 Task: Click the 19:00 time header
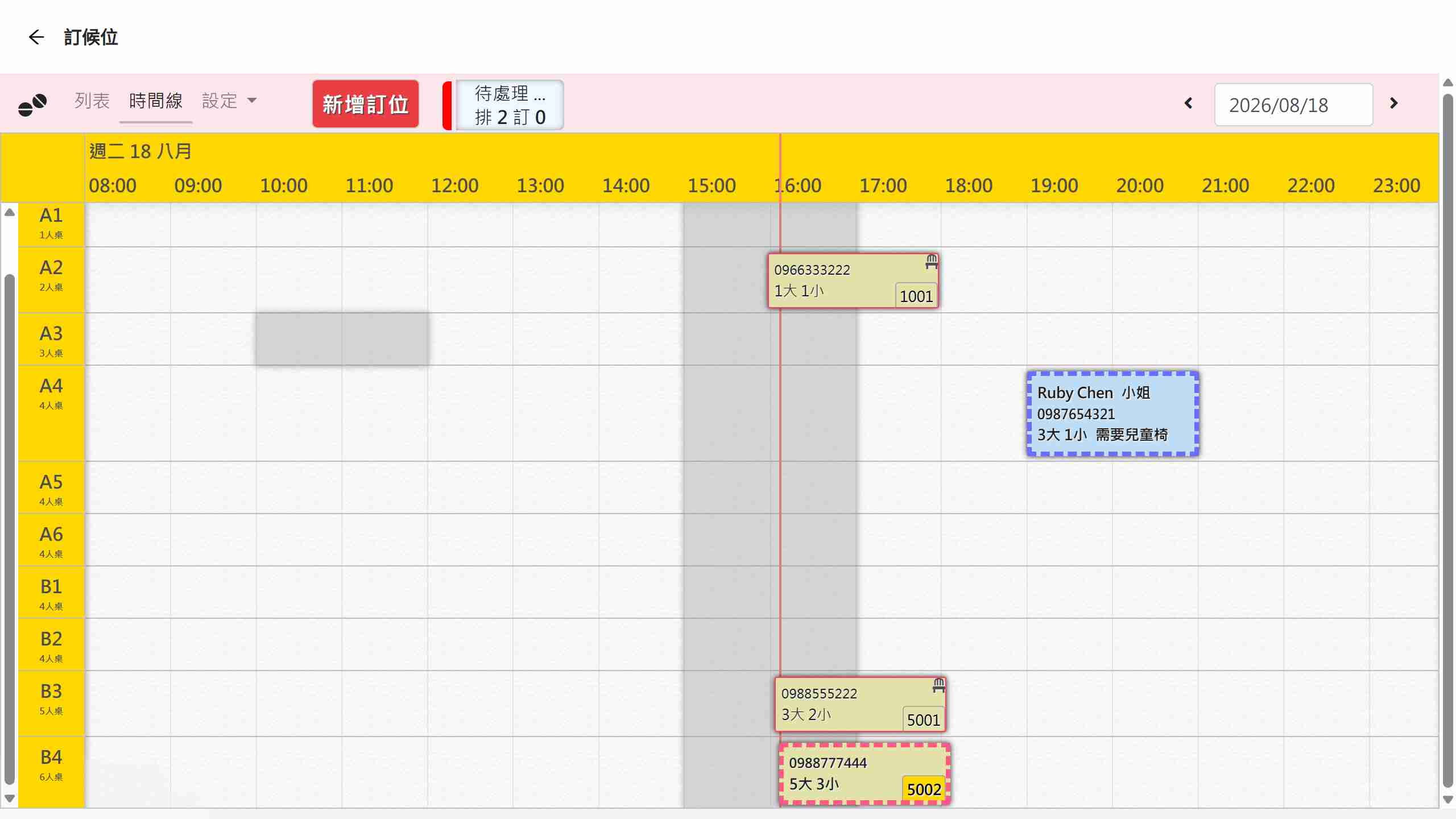pyautogui.click(x=1054, y=185)
